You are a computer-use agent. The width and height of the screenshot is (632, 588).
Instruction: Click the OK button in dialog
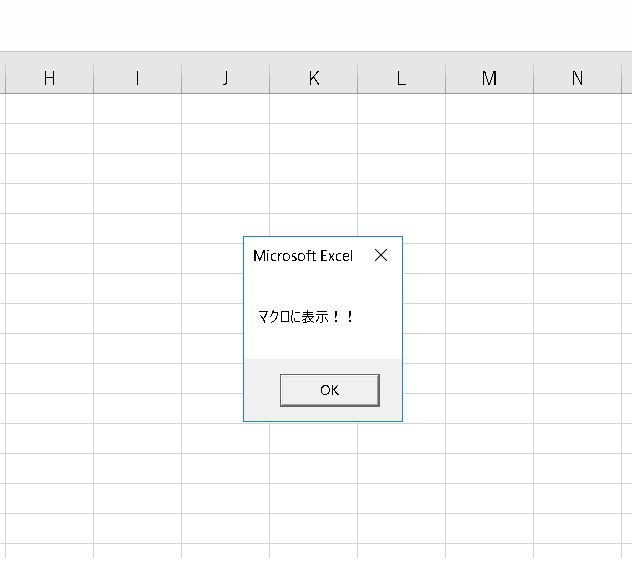pyautogui.click(x=330, y=390)
